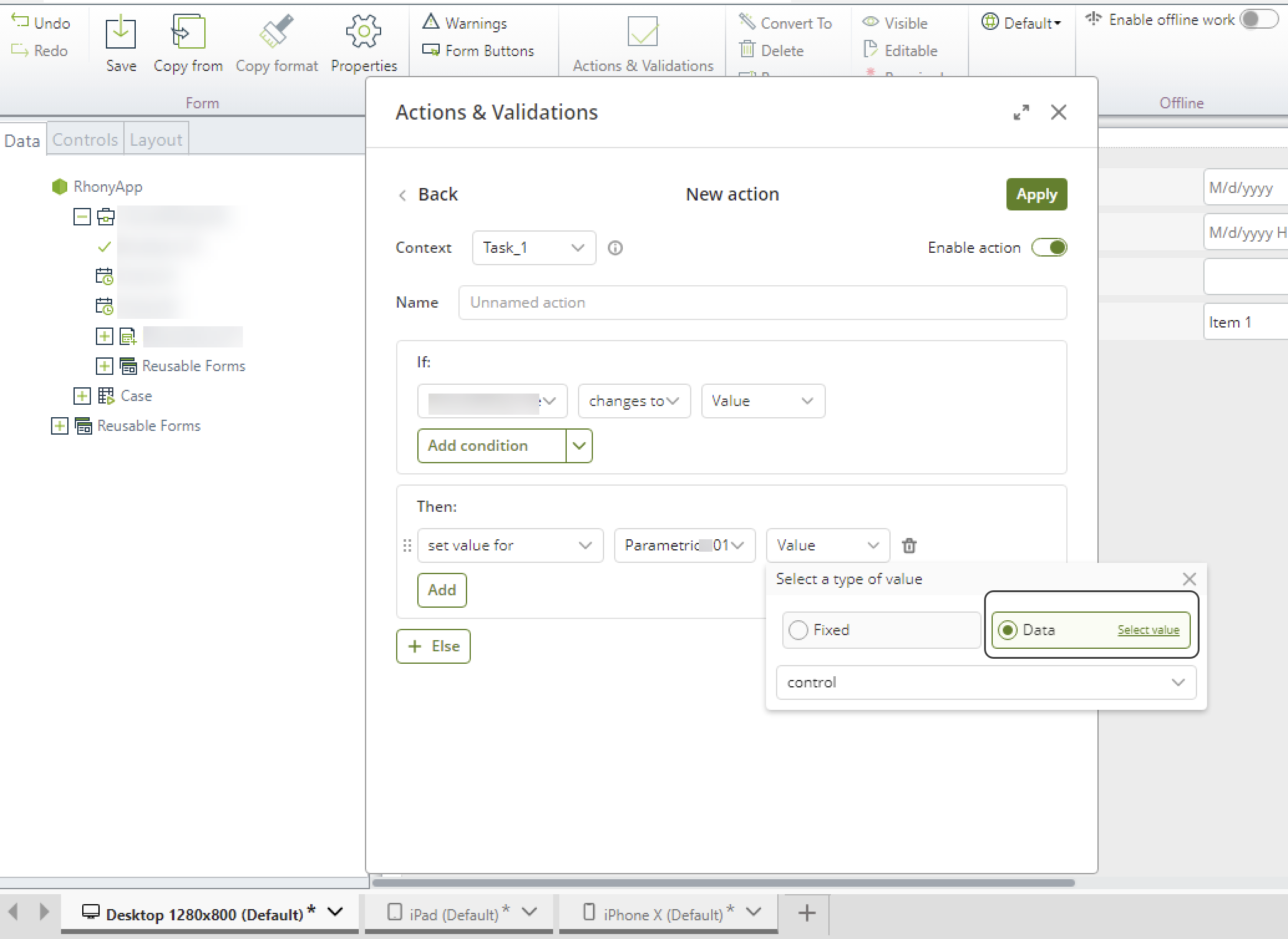
Task: Turn off the Enable action toggle
Action: [1049, 248]
